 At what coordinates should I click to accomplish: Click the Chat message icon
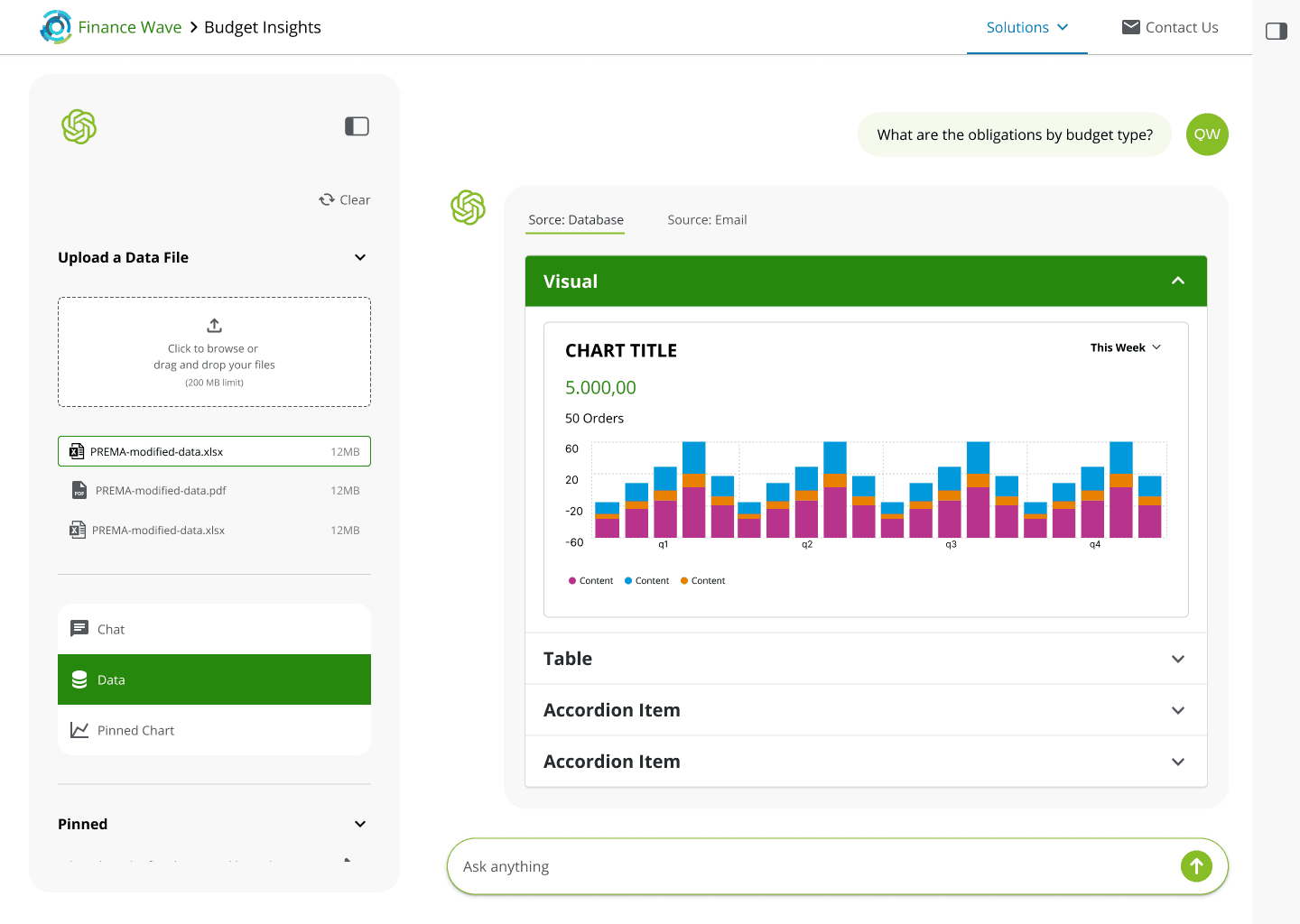[x=79, y=629]
